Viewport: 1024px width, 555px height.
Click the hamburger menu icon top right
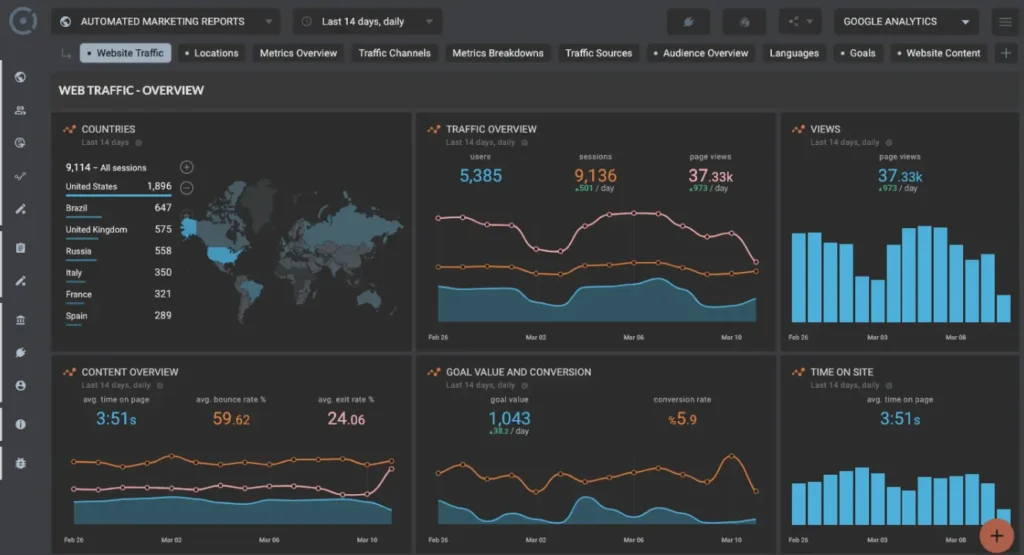[1004, 22]
